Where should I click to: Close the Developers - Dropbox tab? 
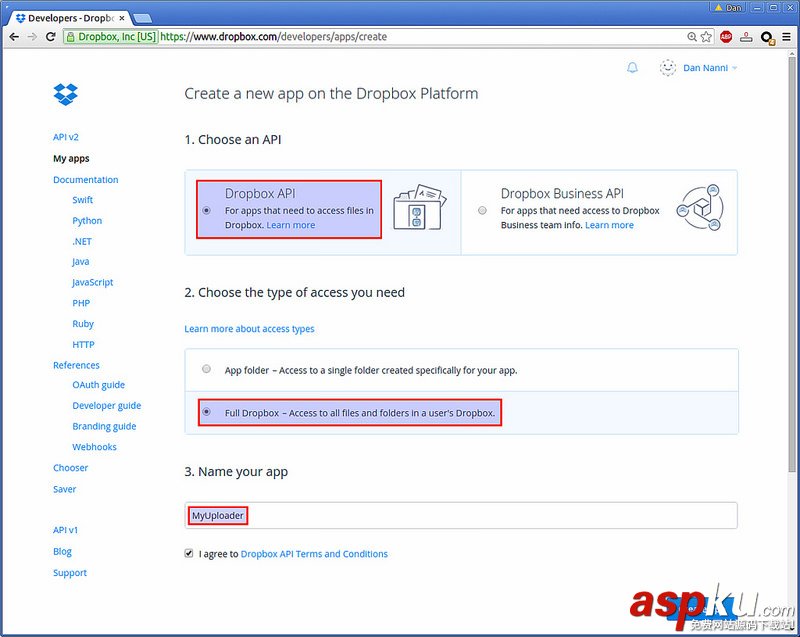tap(121, 18)
